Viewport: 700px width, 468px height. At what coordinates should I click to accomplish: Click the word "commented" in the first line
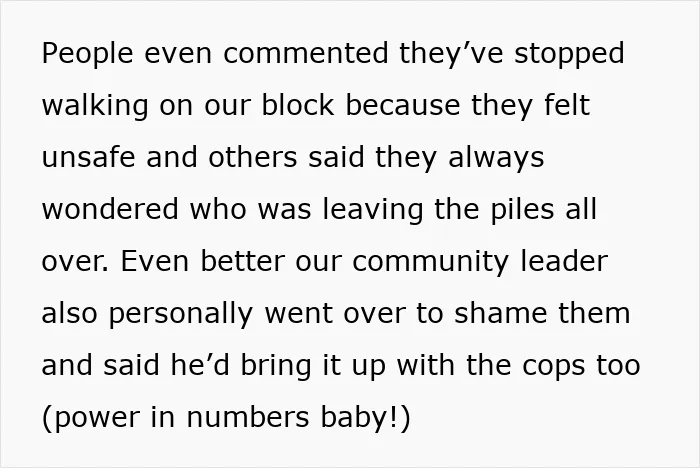(305, 53)
